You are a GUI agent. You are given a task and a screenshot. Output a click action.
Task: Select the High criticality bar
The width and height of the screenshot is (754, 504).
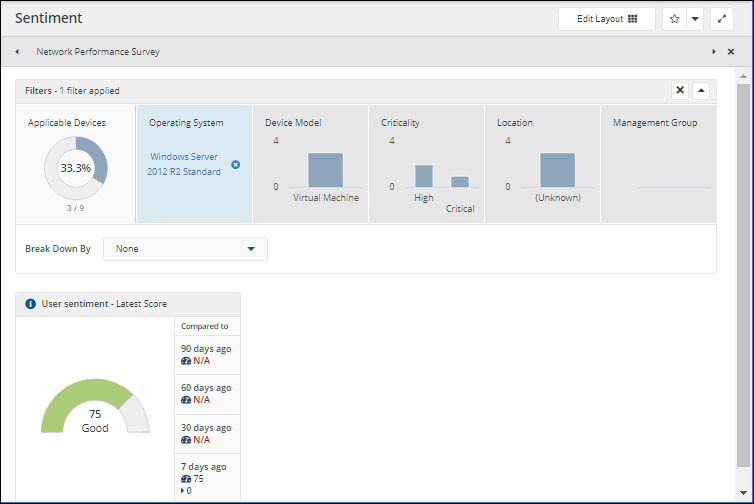click(424, 176)
